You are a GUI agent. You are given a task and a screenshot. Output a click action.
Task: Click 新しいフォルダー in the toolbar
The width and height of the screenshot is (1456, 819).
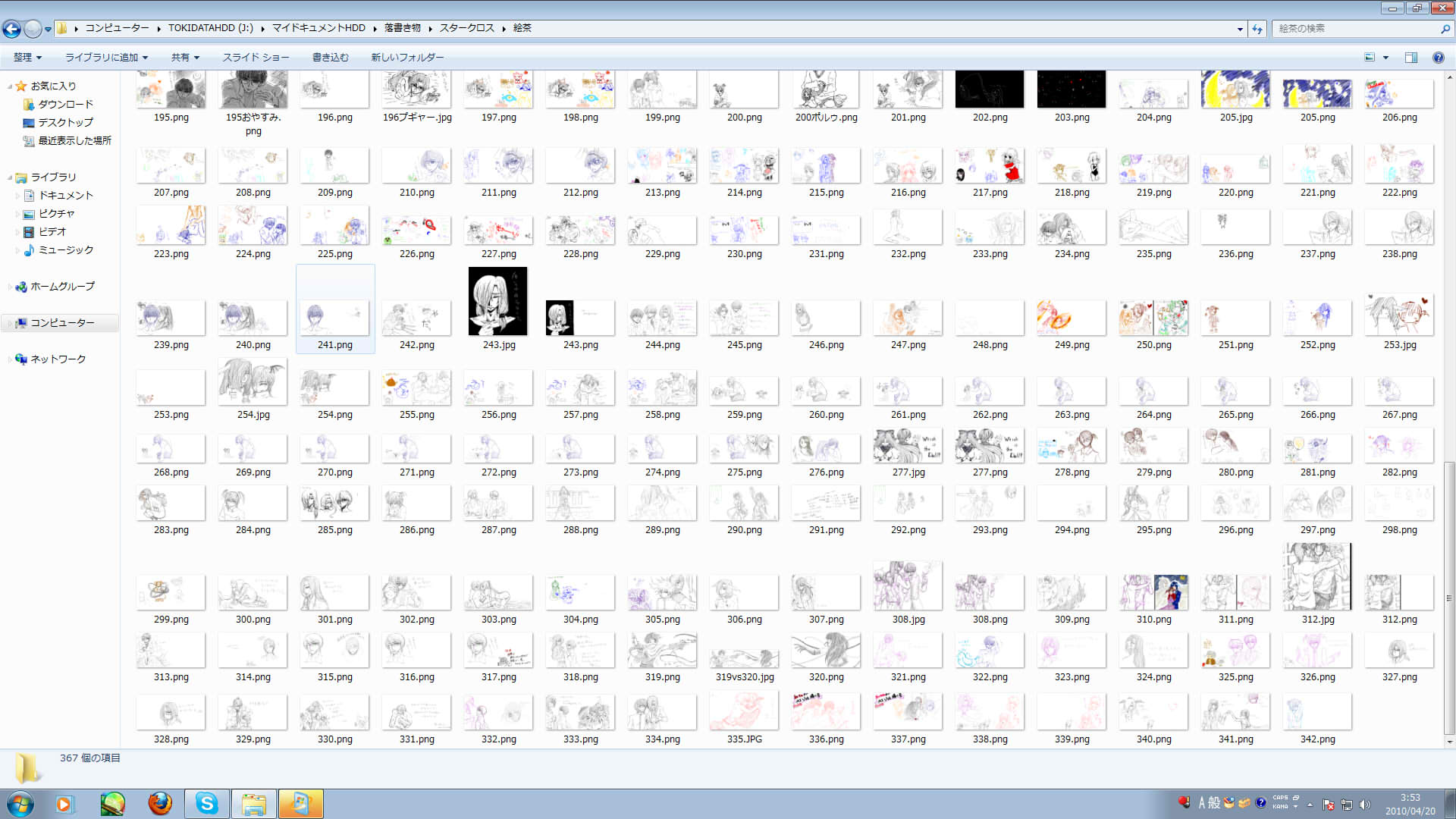[407, 58]
